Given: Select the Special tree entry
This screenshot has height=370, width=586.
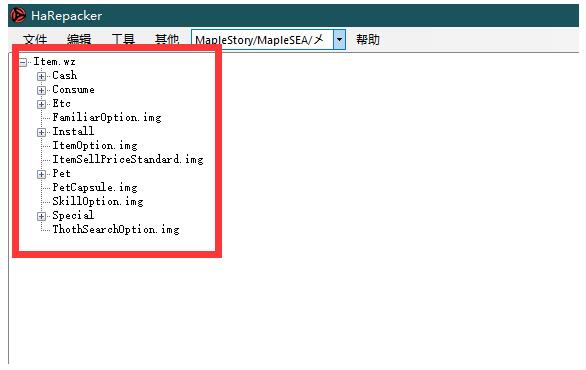Looking at the screenshot, I should [x=73, y=216].
